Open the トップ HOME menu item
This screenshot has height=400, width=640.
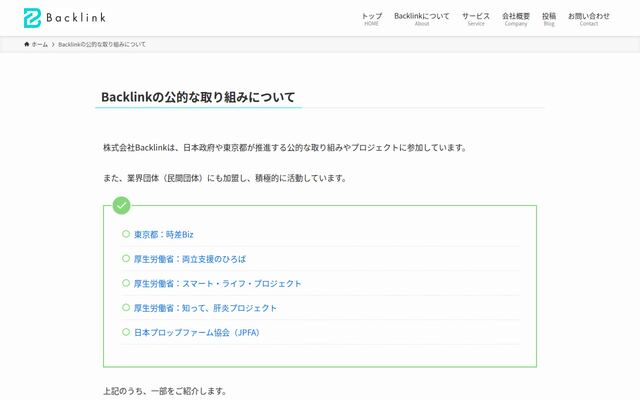tap(371, 19)
